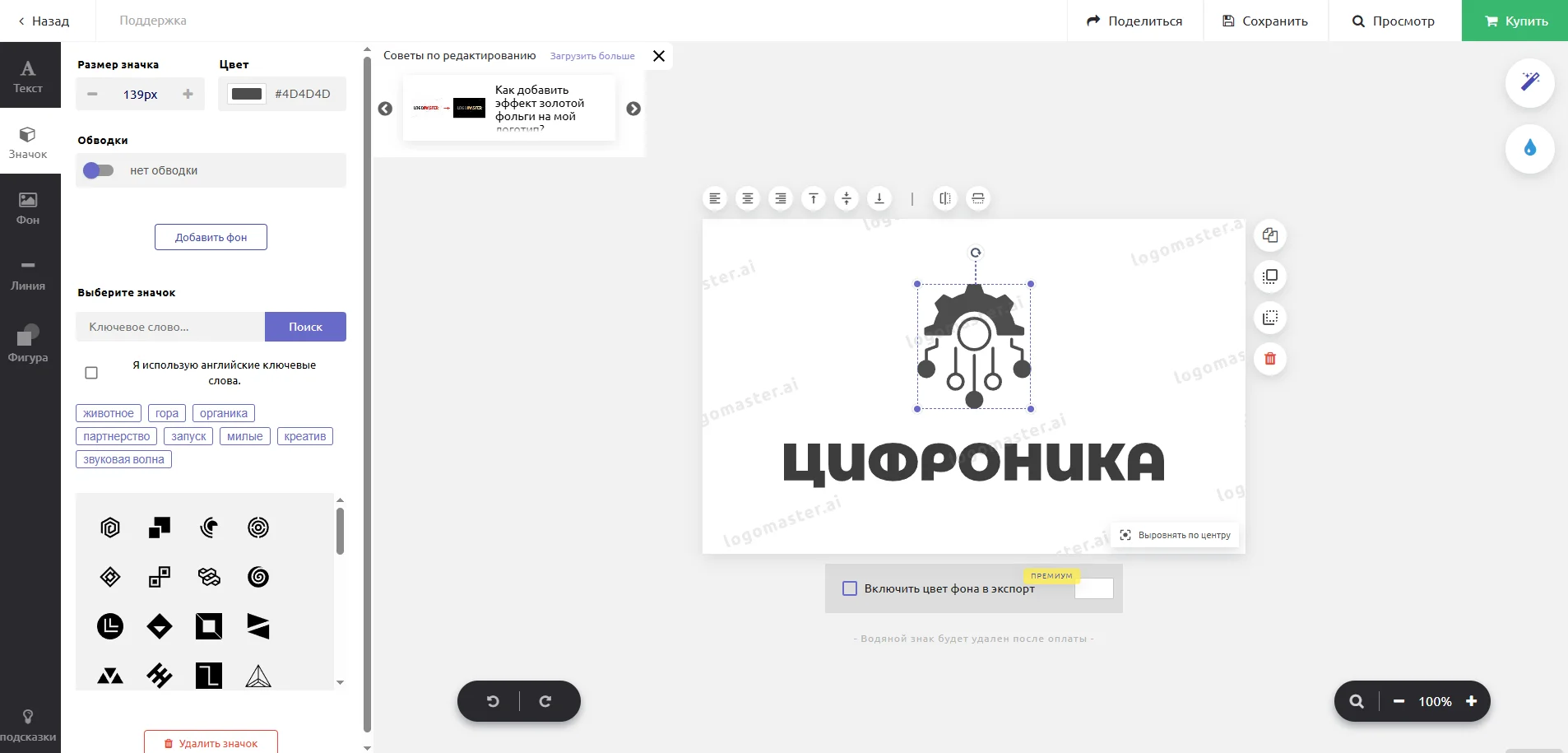
Task: Click the blue water drop icon
Action: tap(1530, 148)
